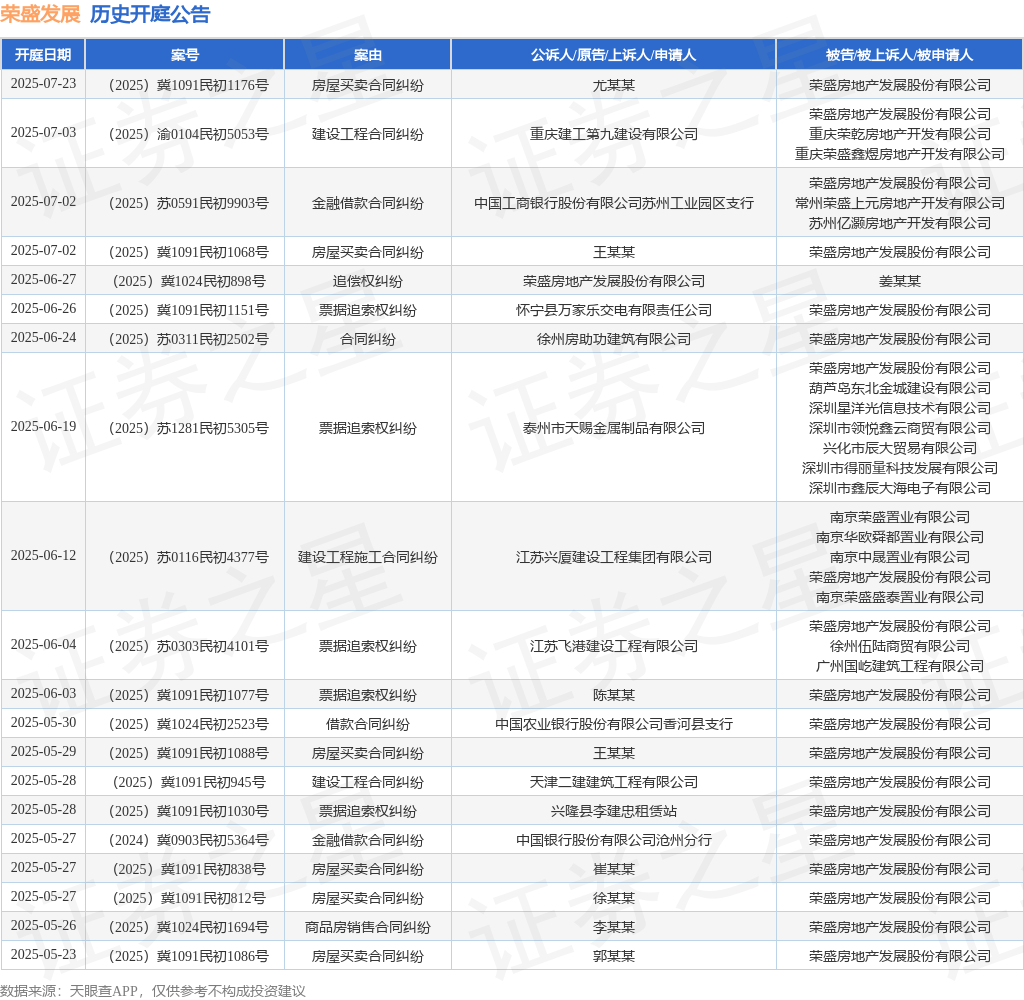
Task: Click plaintiff '徐州房助功建筑有限公司'
Action: click(x=613, y=339)
